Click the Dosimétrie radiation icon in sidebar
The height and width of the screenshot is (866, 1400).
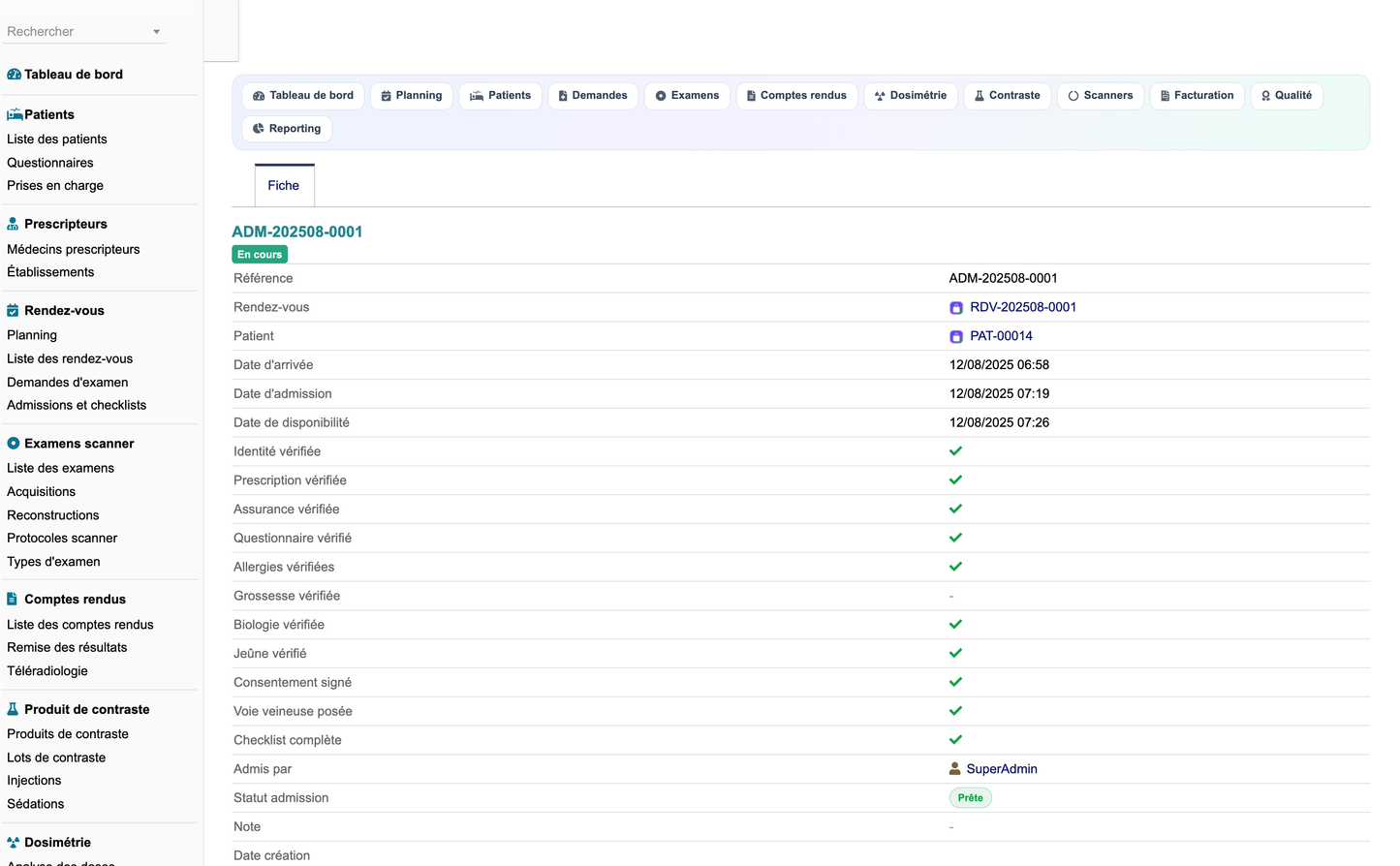[13, 843]
